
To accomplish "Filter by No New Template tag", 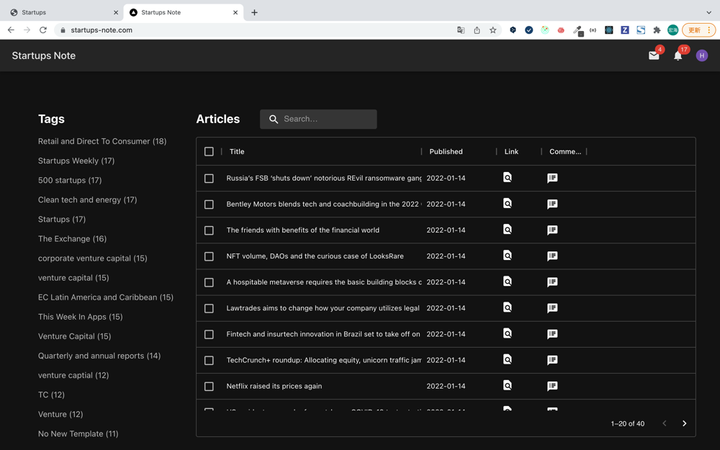I will 78,434.
